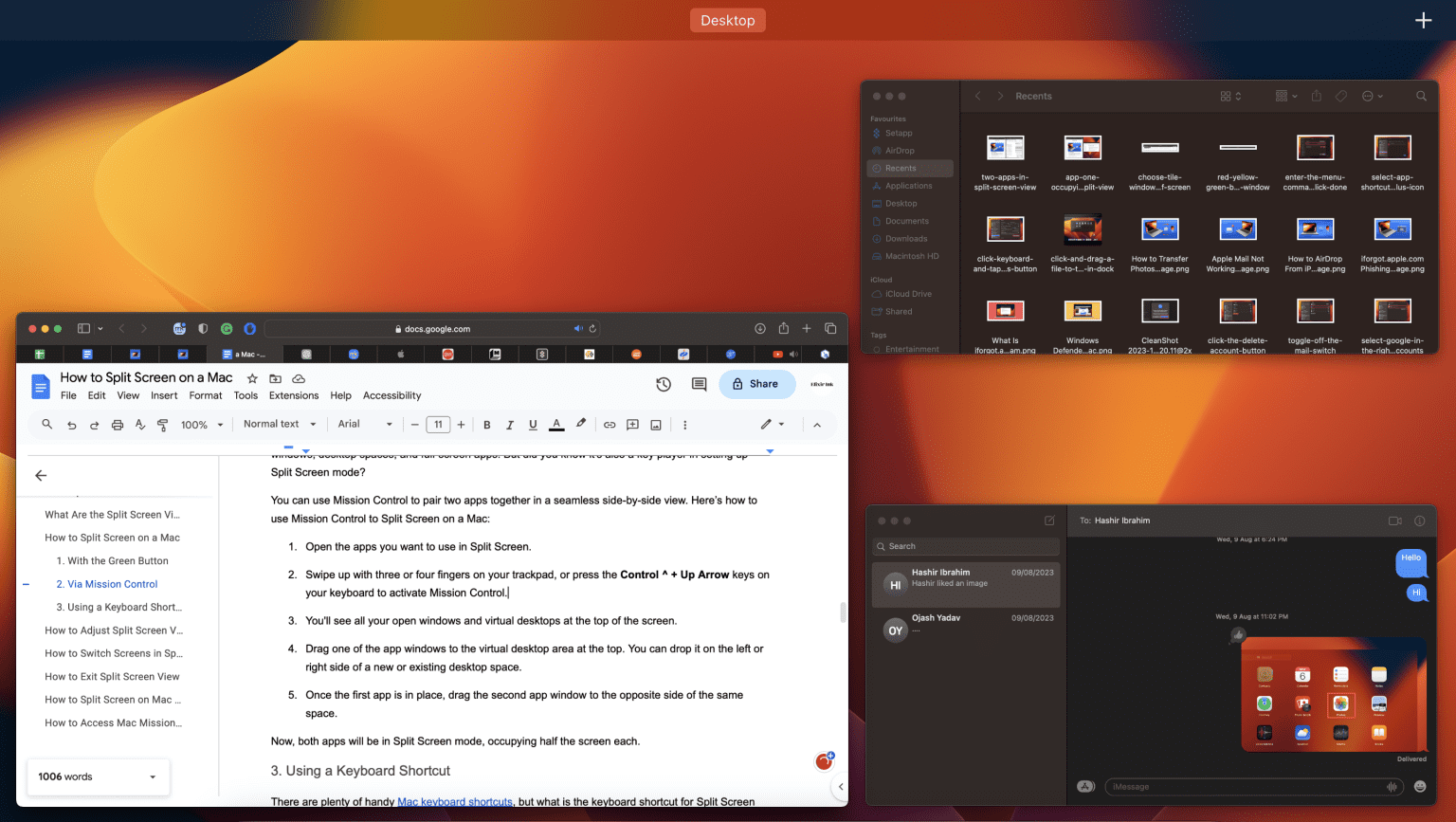Open the zoom level dropdown
The image size is (1456, 822).
point(200,424)
